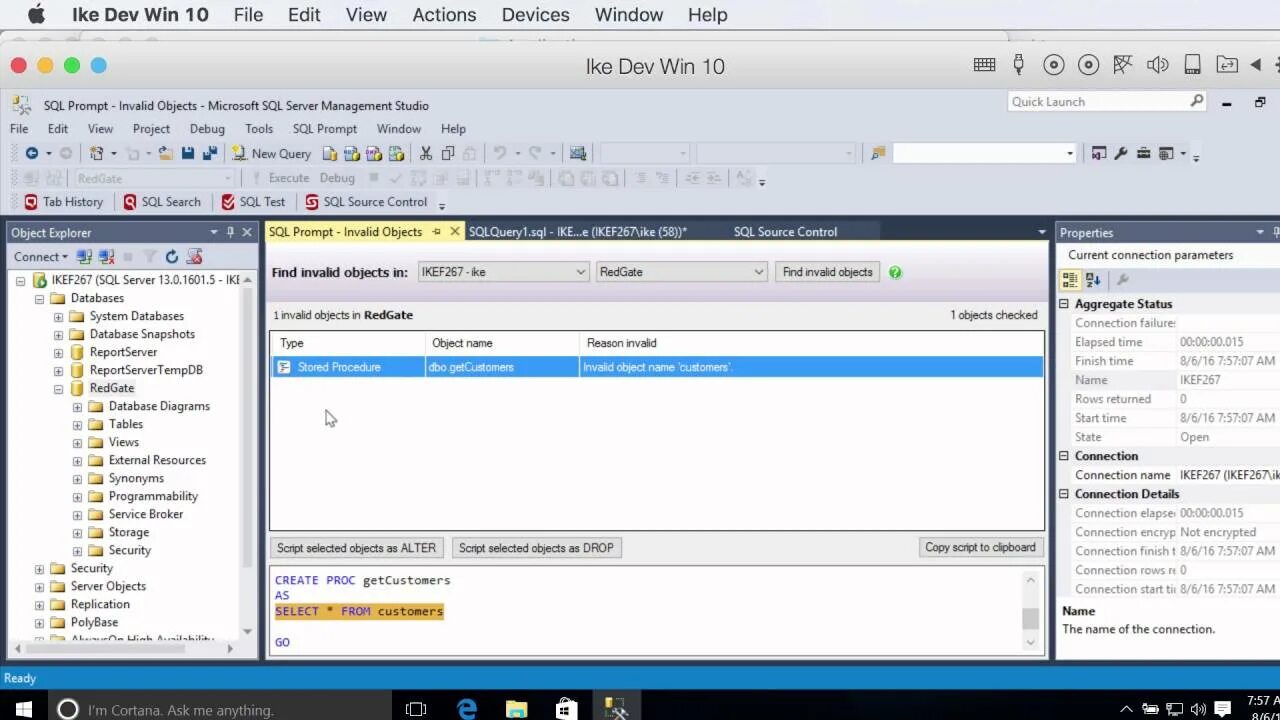Viewport: 1280px width, 720px height.
Task: Open the Project menu
Action: (151, 129)
